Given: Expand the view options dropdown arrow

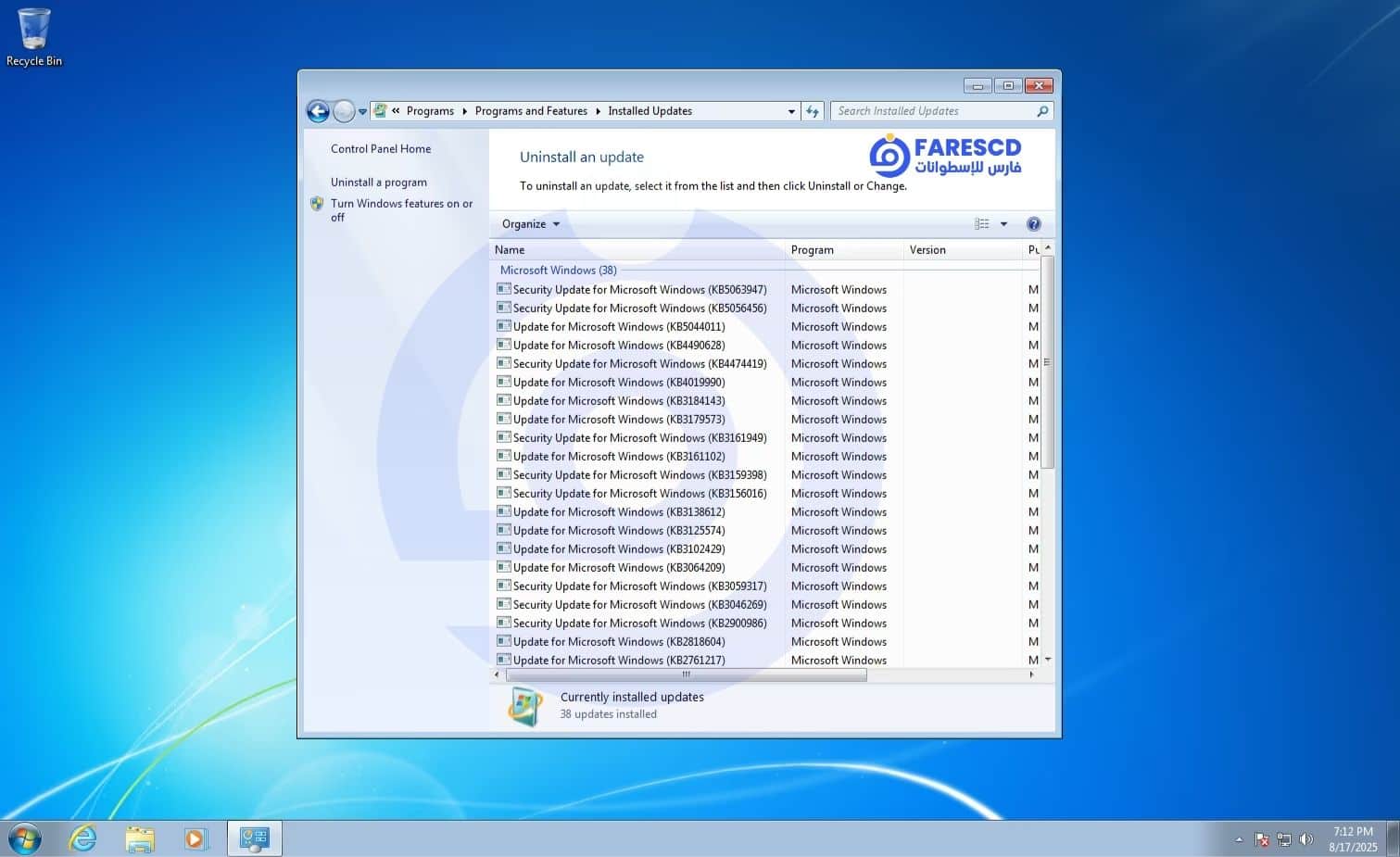Looking at the screenshot, I should point(1003,224).
